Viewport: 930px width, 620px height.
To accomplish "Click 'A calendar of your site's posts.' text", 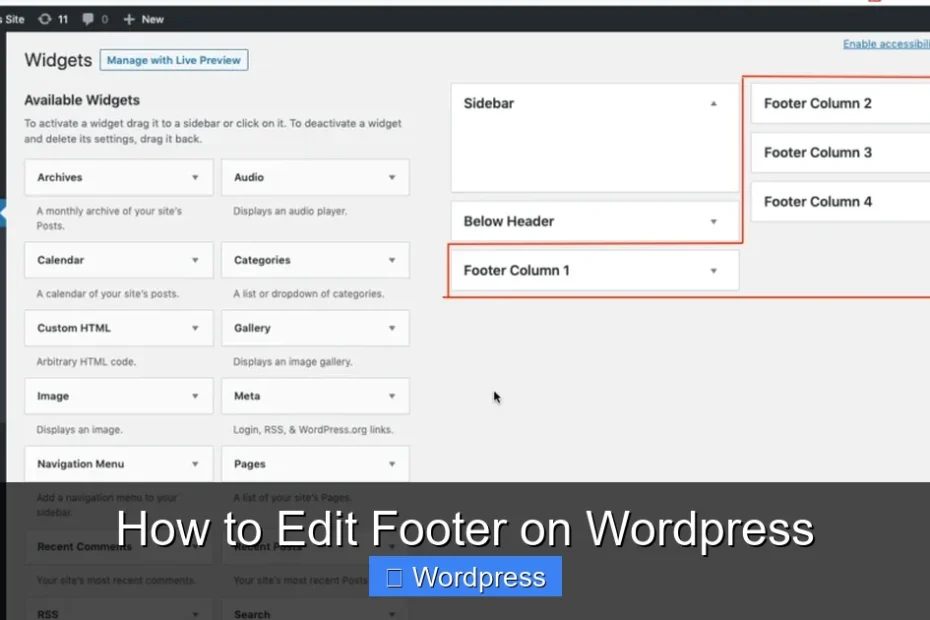I will tap(107, 294).
